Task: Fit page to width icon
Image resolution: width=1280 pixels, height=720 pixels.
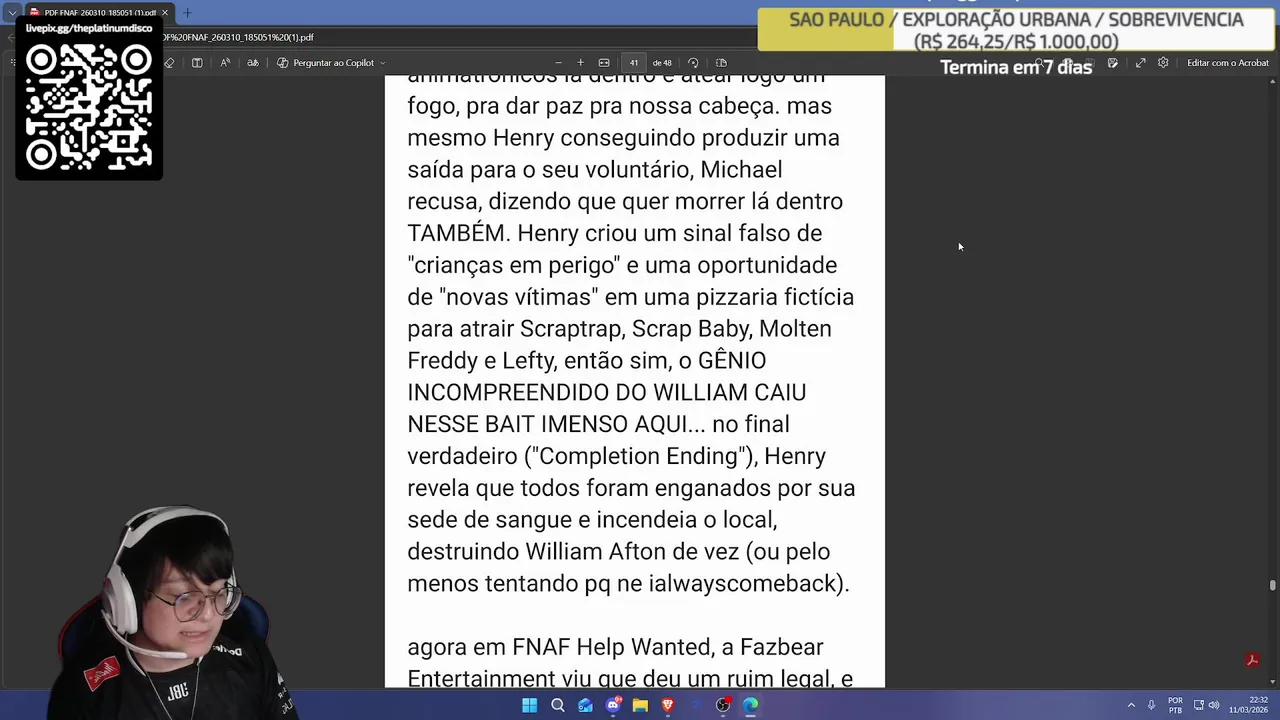Action: (604, 63)
